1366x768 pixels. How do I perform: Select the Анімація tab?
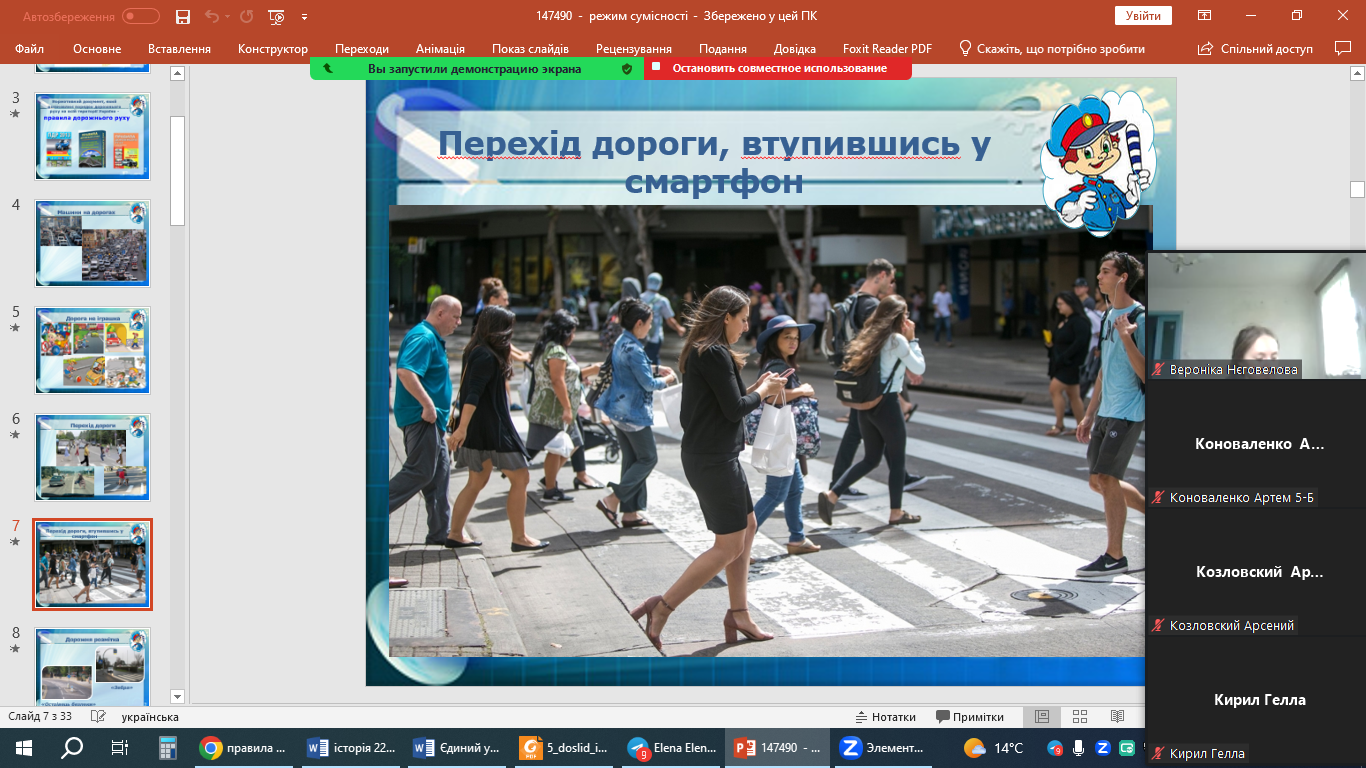click(x=440, y=49)
